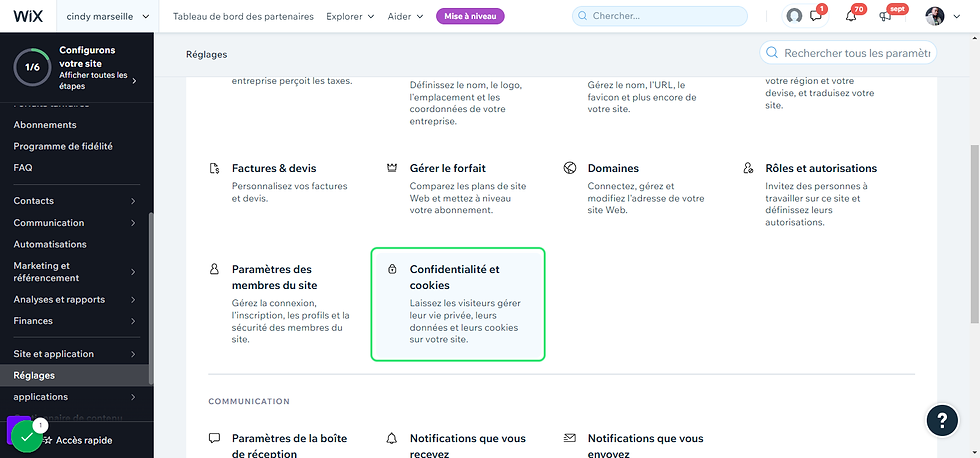980x458 pixels.
Task: Open the help question mark button
Action: point(942,420)
